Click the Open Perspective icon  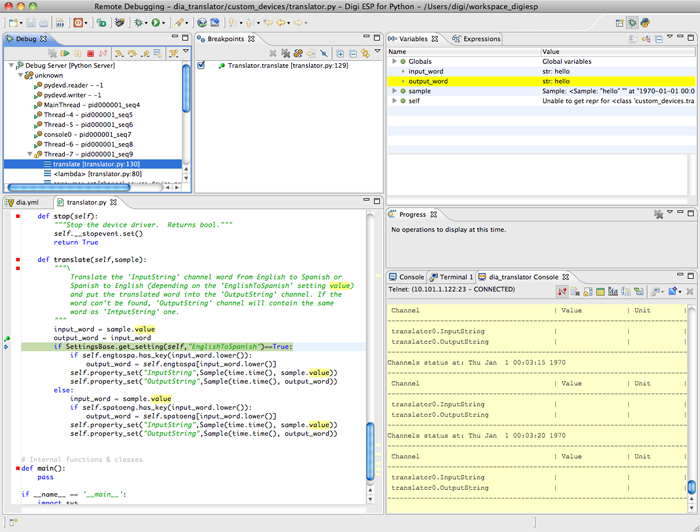(x=620, y=23)
